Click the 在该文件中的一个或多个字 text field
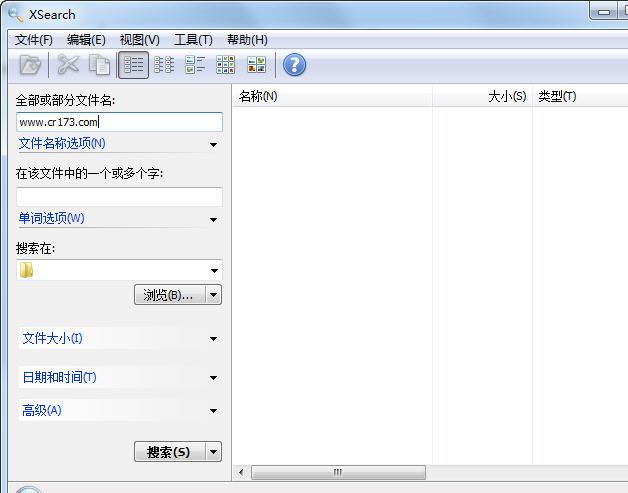 119,197
